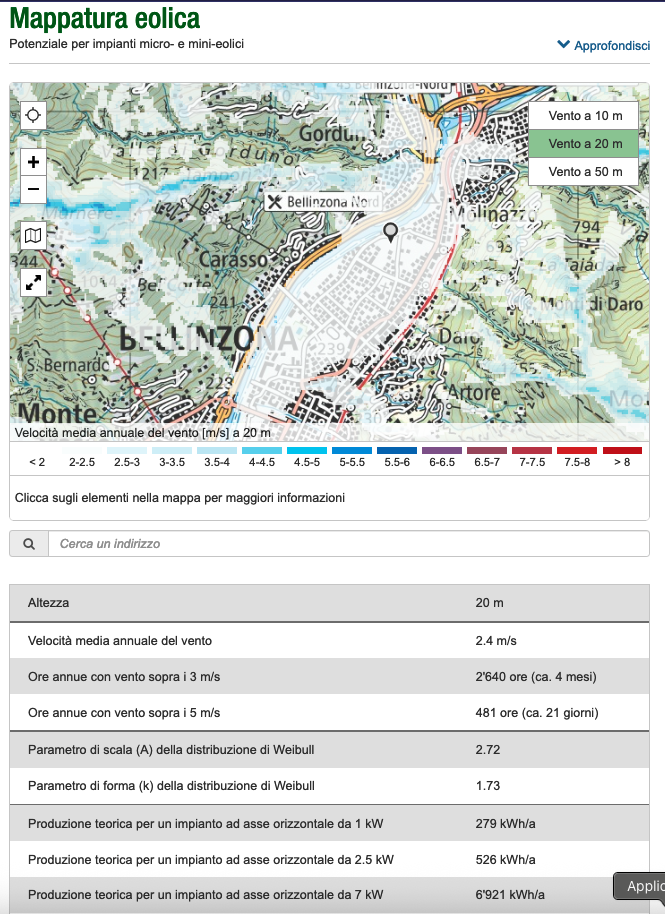Click the search magnifier icon

[x=29, y=544]
